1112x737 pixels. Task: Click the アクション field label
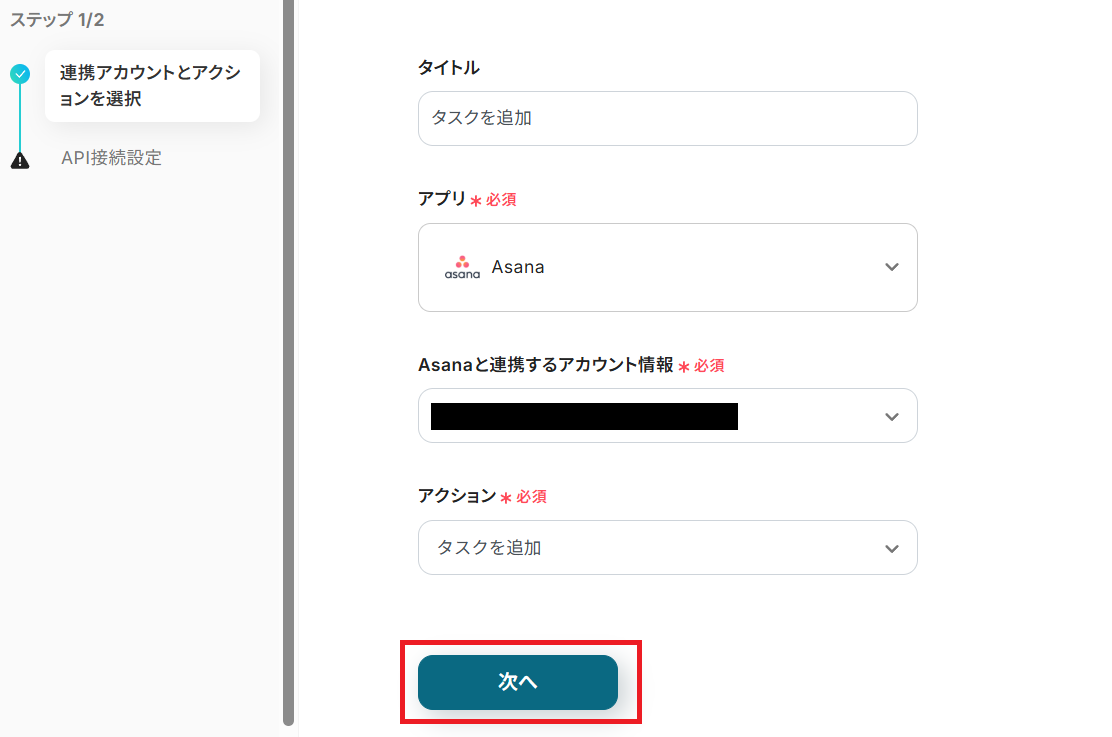[457, 496]
